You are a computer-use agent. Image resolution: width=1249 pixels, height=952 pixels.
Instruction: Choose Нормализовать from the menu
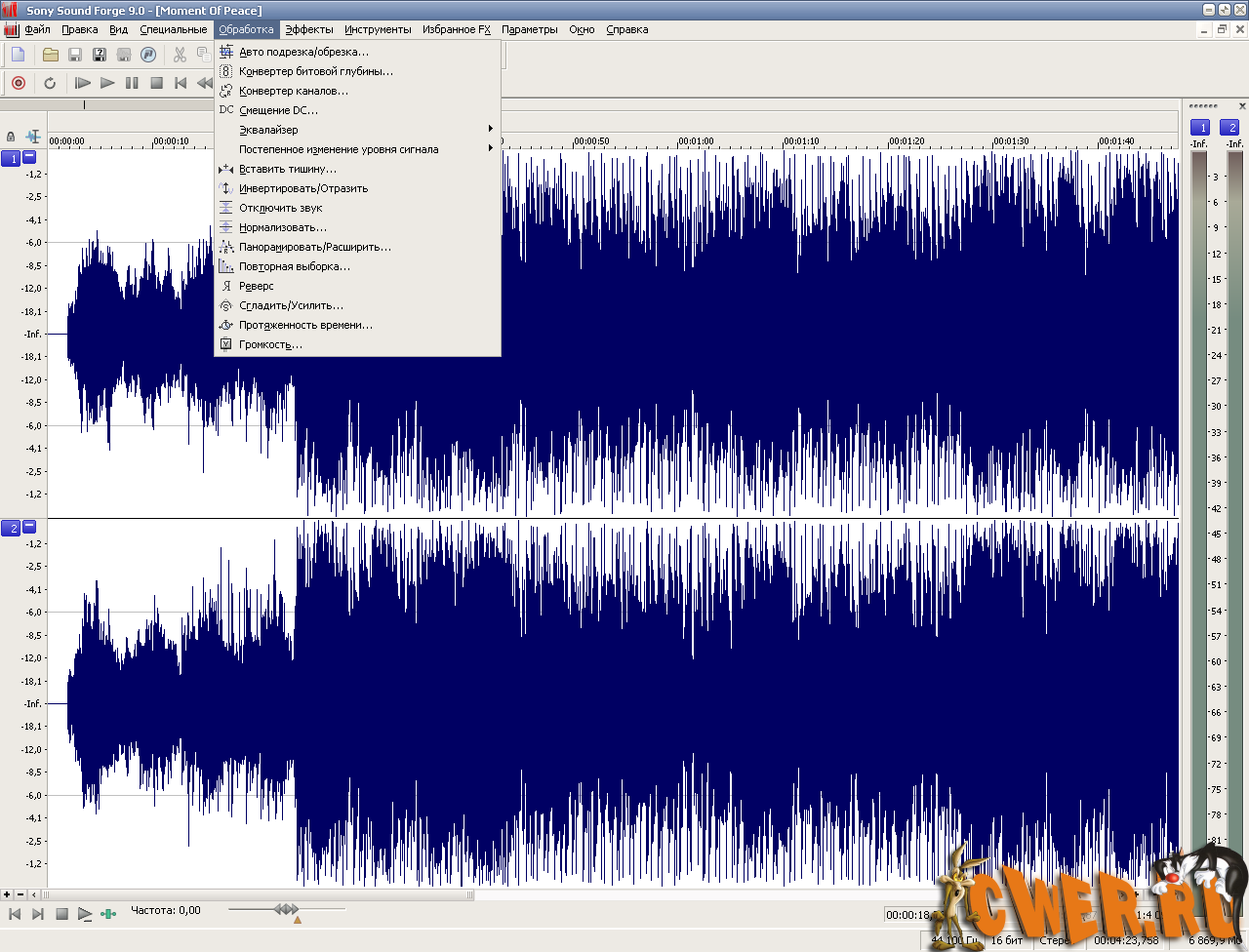pos(283,227)
